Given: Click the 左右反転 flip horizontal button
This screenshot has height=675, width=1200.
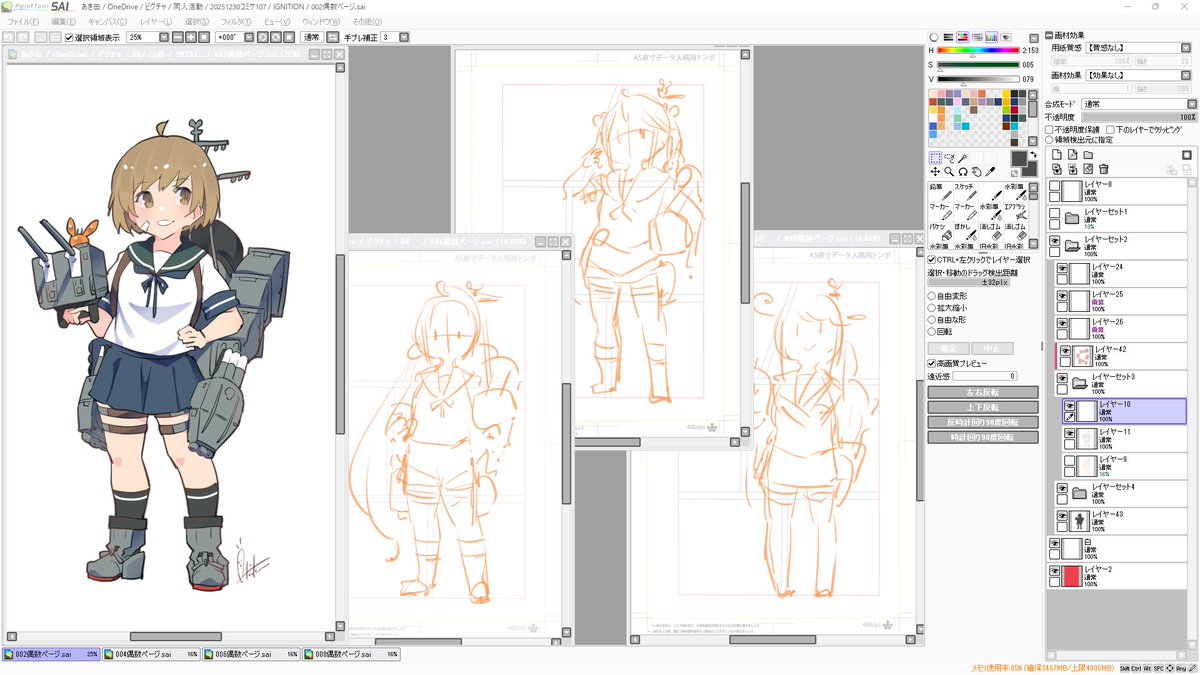Looking at the screenshot, I should [x=982, y=393].
